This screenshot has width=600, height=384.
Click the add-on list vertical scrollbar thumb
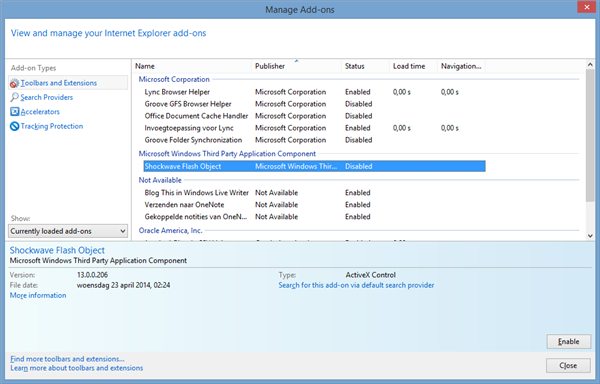click(590, 135)
